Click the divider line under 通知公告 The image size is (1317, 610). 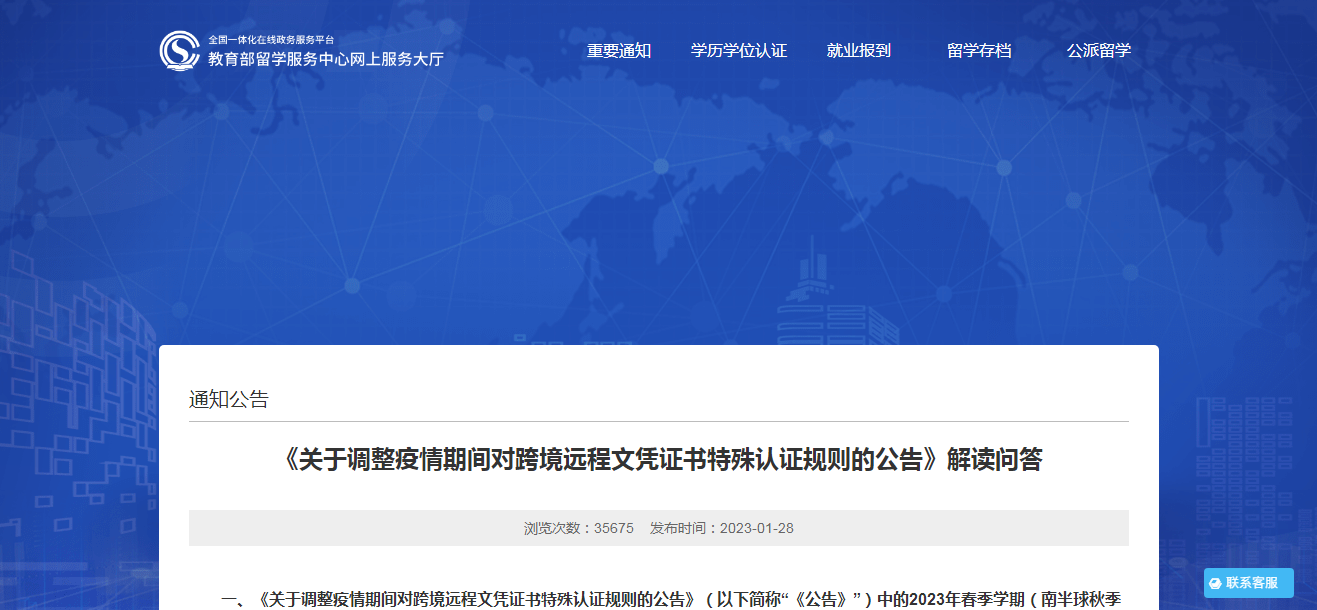658,421
